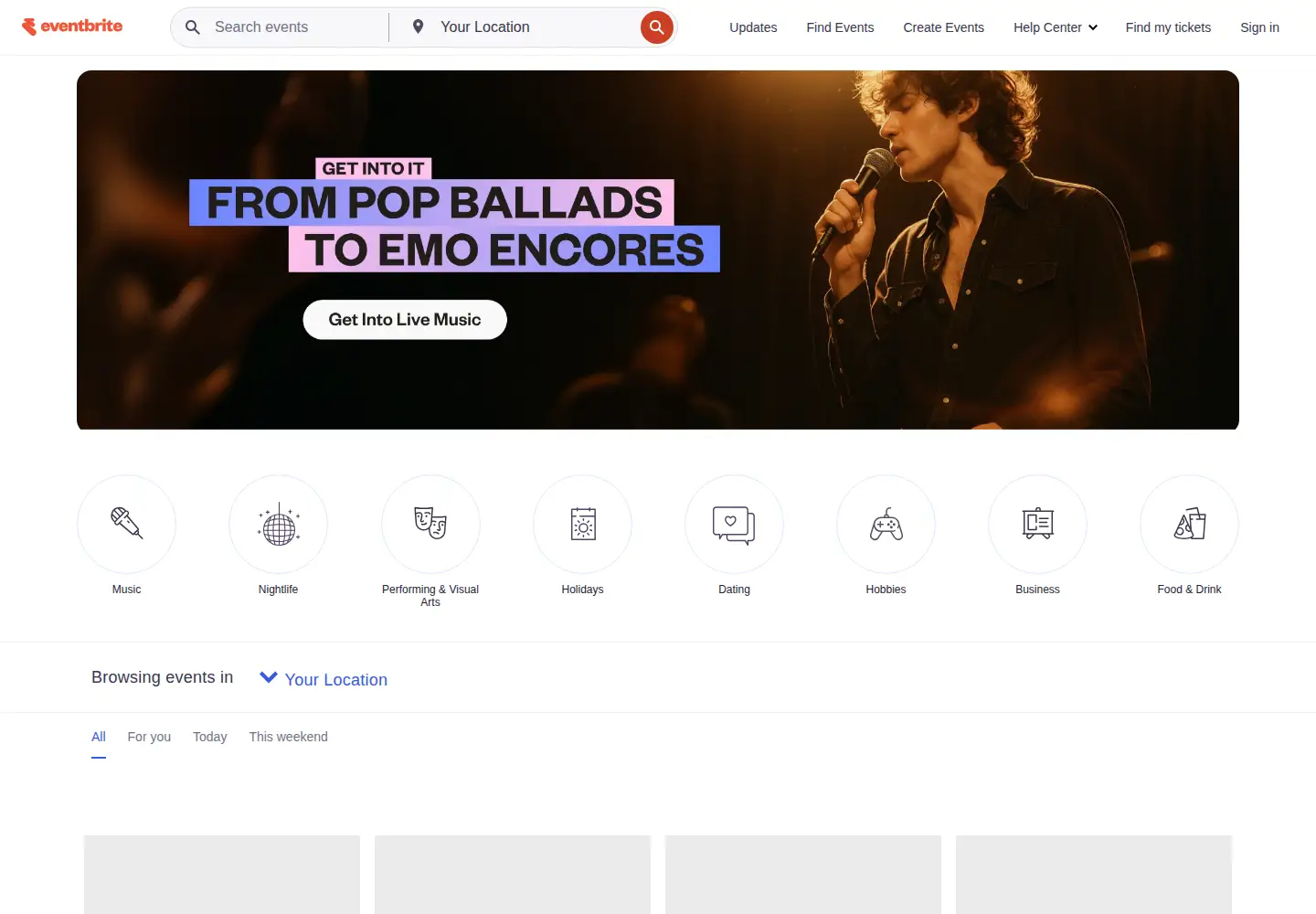Open the Holidays calendar icon
The width and height of the screenshot is (1316, 914).
coord(582,524)
